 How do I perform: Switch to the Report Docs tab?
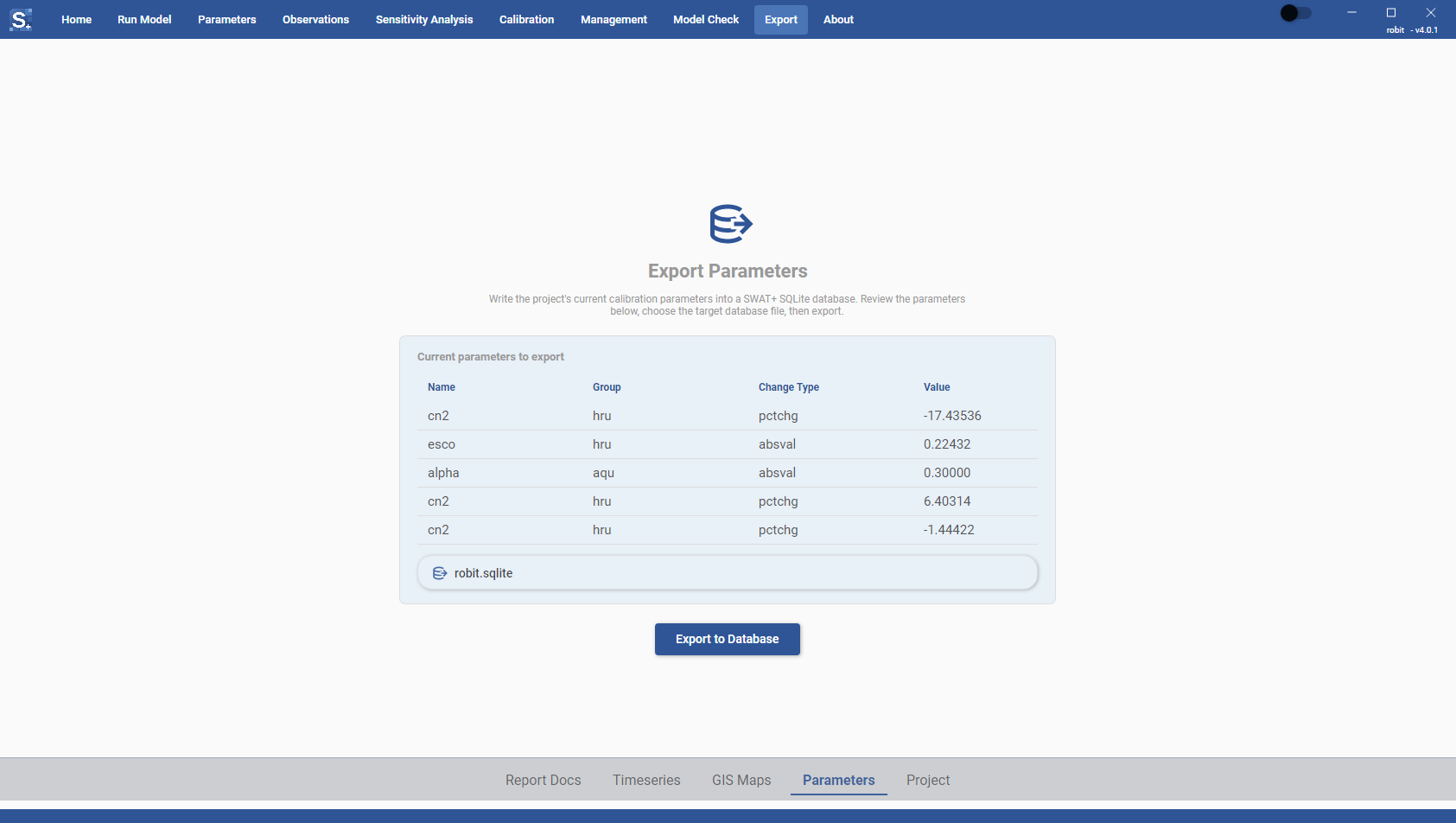point(544,780)
